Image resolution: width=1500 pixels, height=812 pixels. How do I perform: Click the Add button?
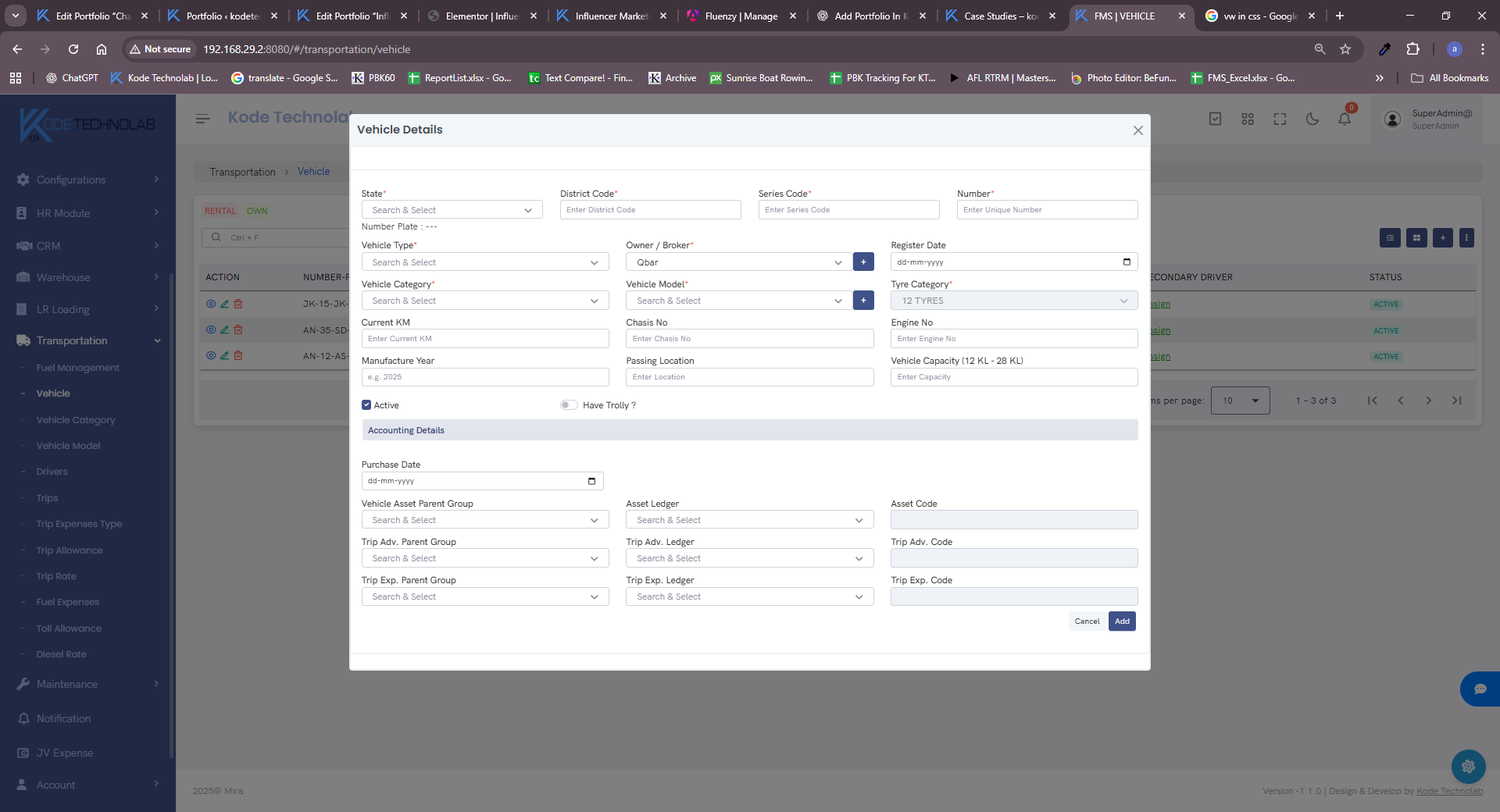click(x=1122, y=621)
